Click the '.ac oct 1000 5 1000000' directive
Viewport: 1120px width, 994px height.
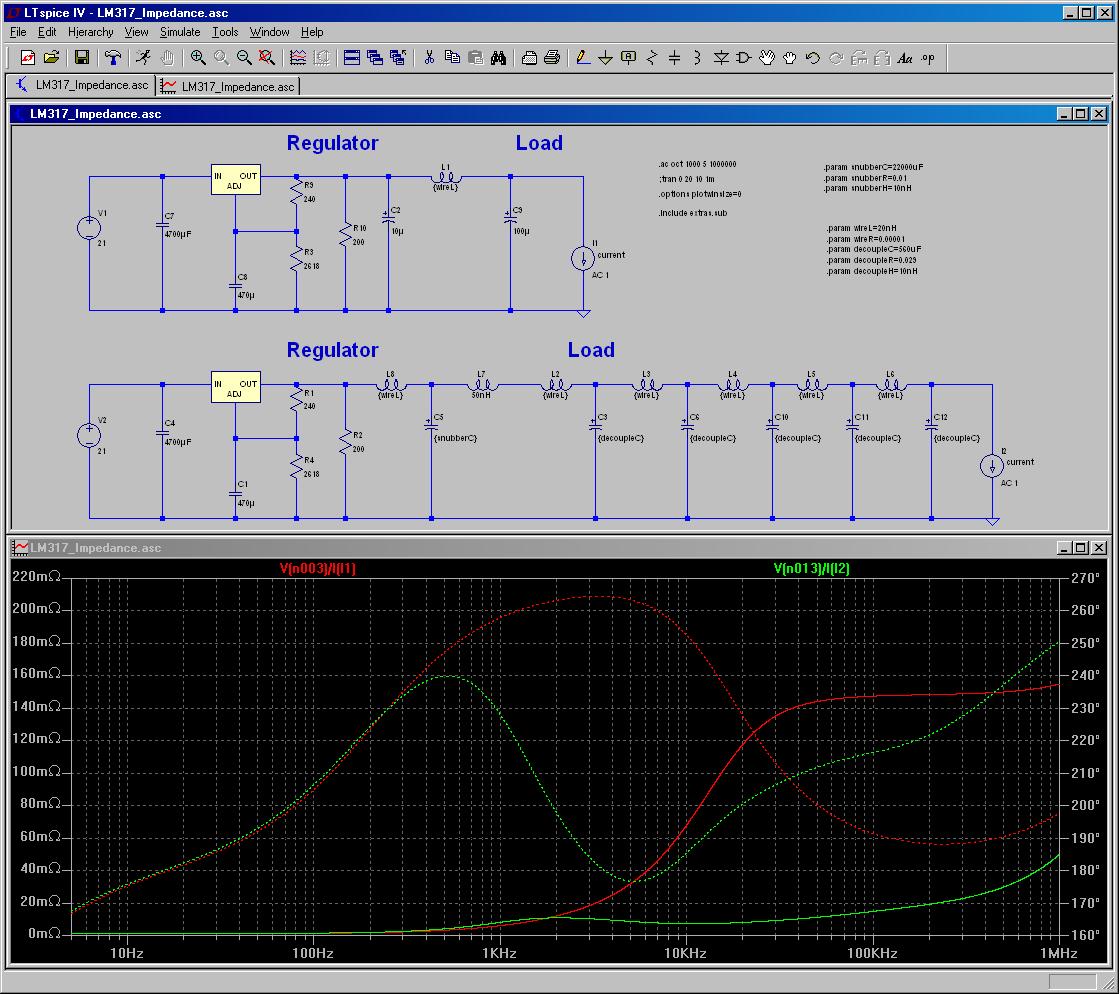[697, 164]
